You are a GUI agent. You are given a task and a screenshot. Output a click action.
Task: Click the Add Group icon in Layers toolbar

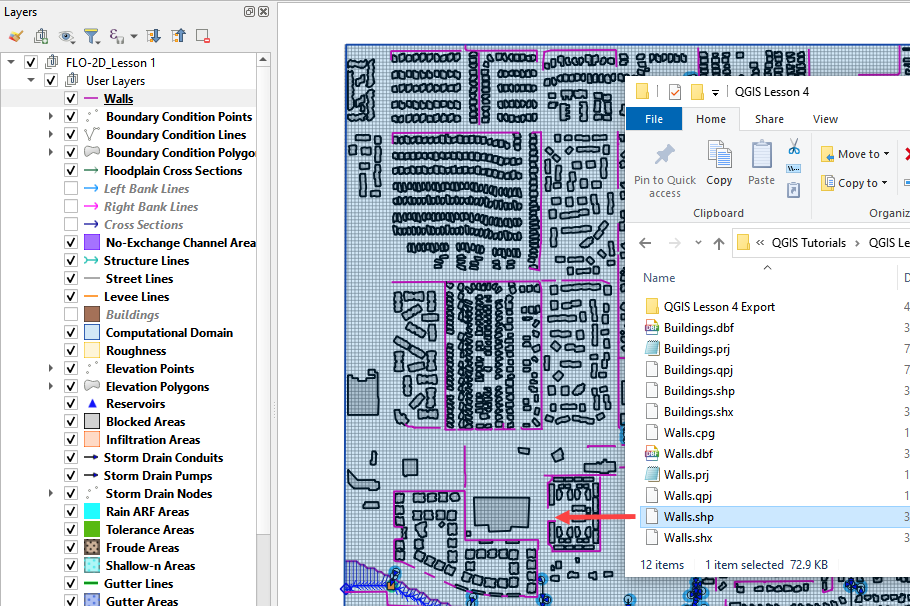(41, 36)
